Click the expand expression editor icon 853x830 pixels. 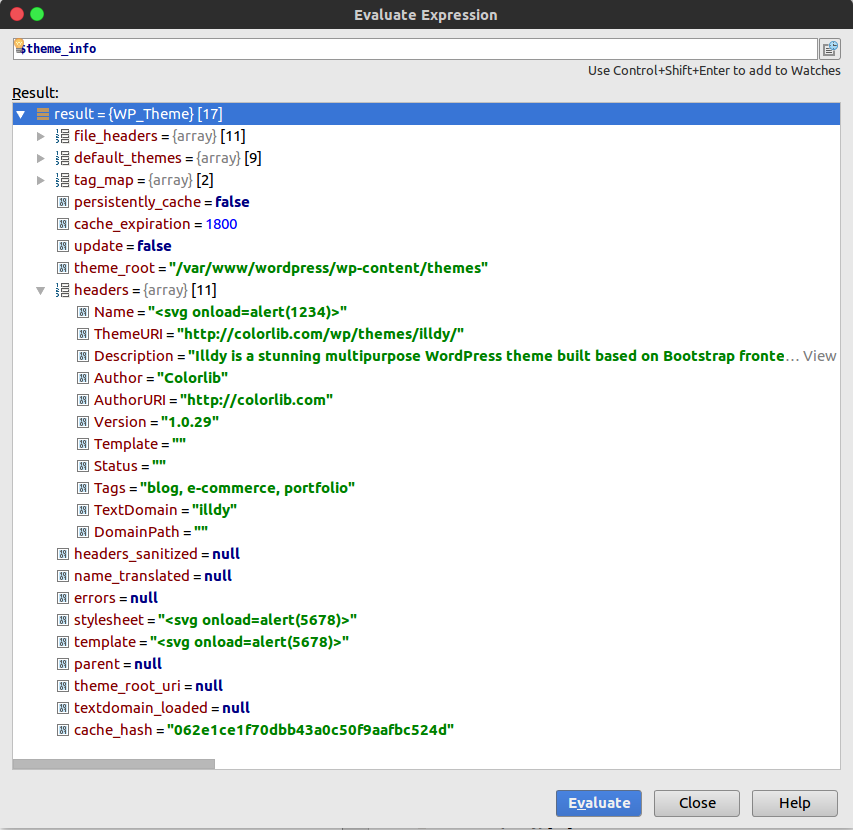click(830, 49)
